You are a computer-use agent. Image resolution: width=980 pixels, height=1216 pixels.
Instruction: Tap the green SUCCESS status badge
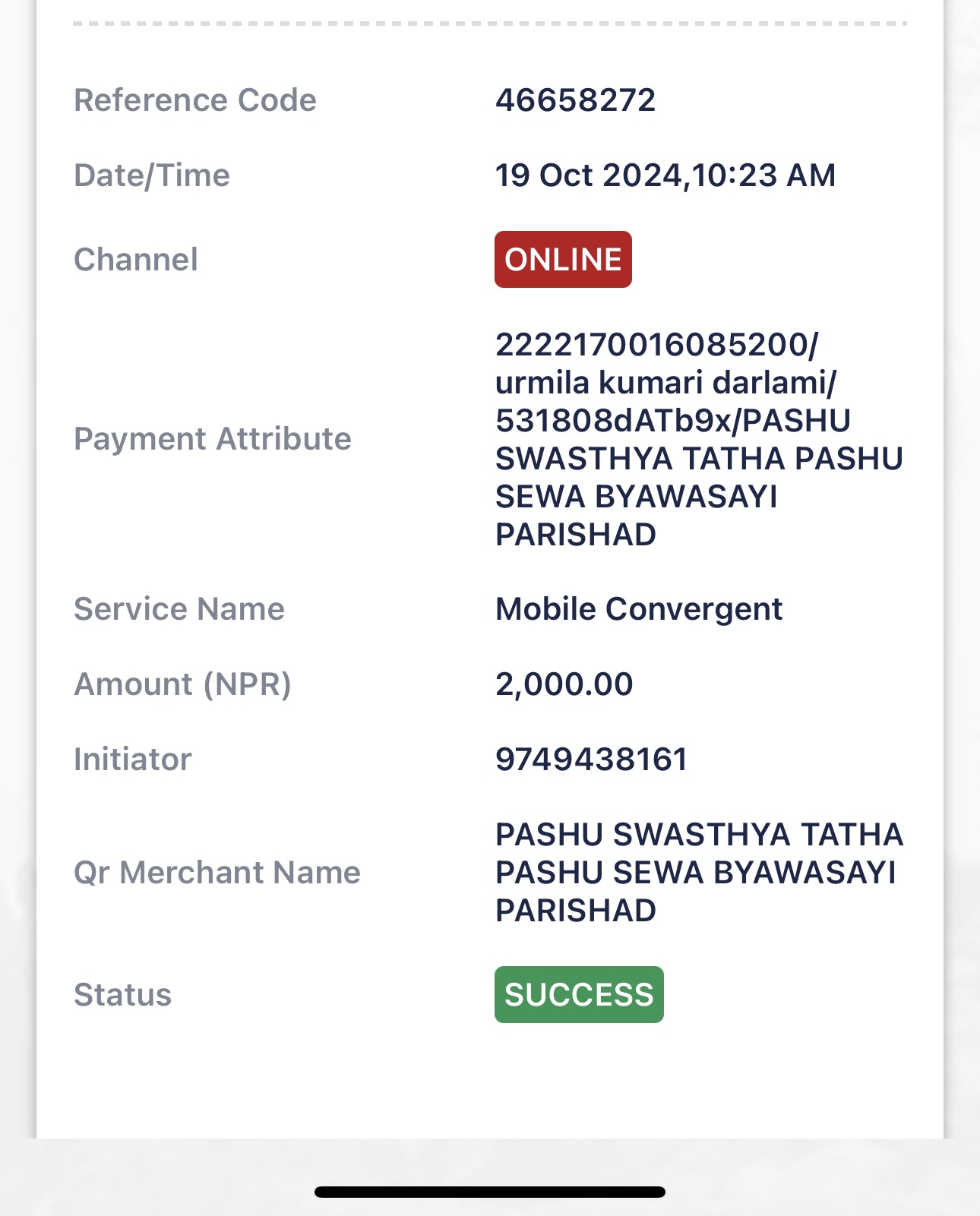(x=579, y=995)
